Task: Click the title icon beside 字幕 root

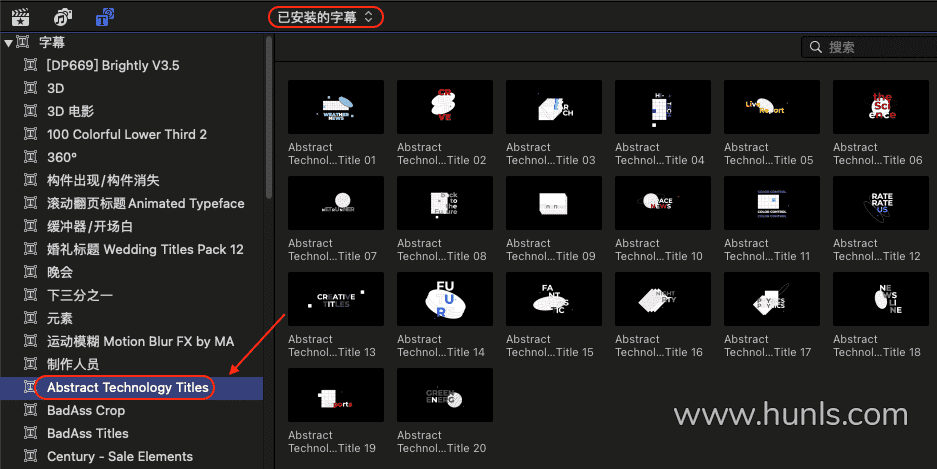Action: click(x=23, y=42)
